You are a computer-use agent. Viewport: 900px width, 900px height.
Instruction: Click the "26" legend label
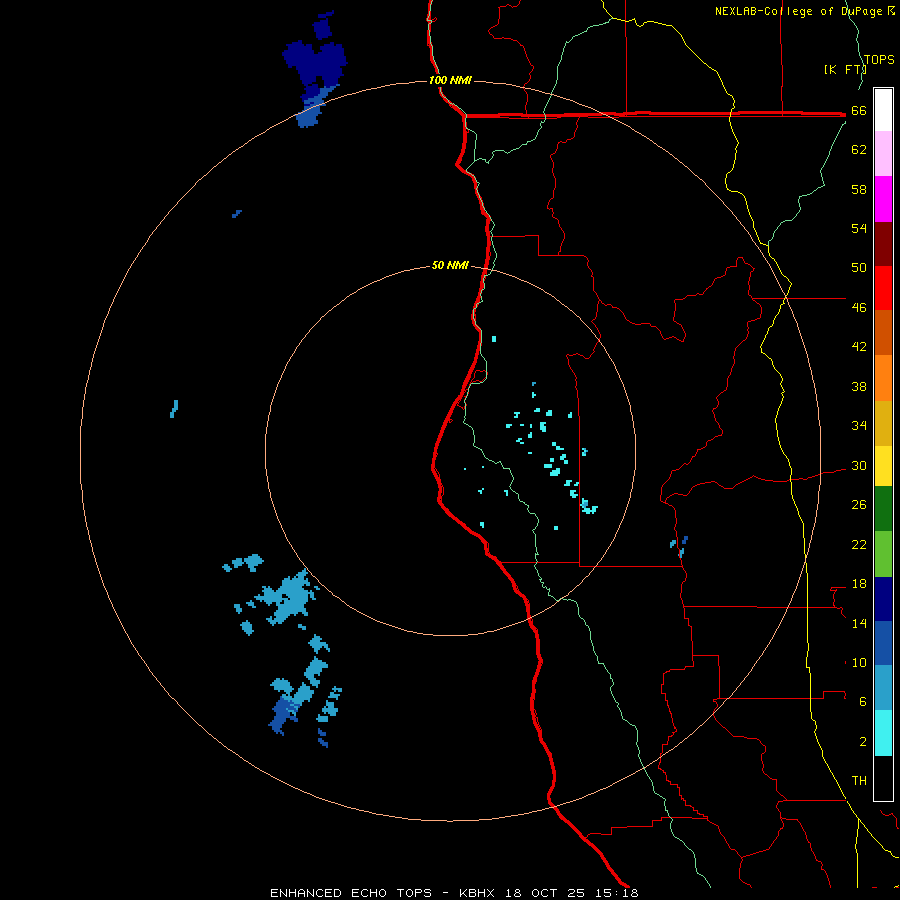(859, 505)
